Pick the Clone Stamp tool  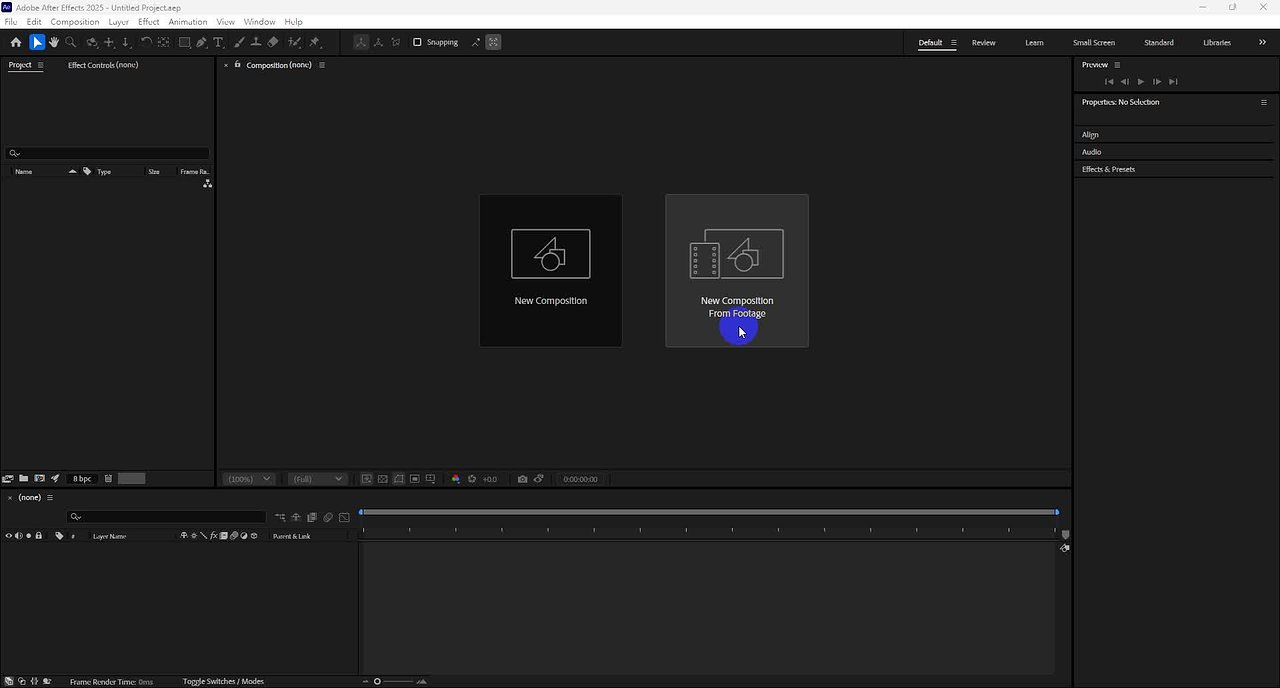[x=256, y=42]
